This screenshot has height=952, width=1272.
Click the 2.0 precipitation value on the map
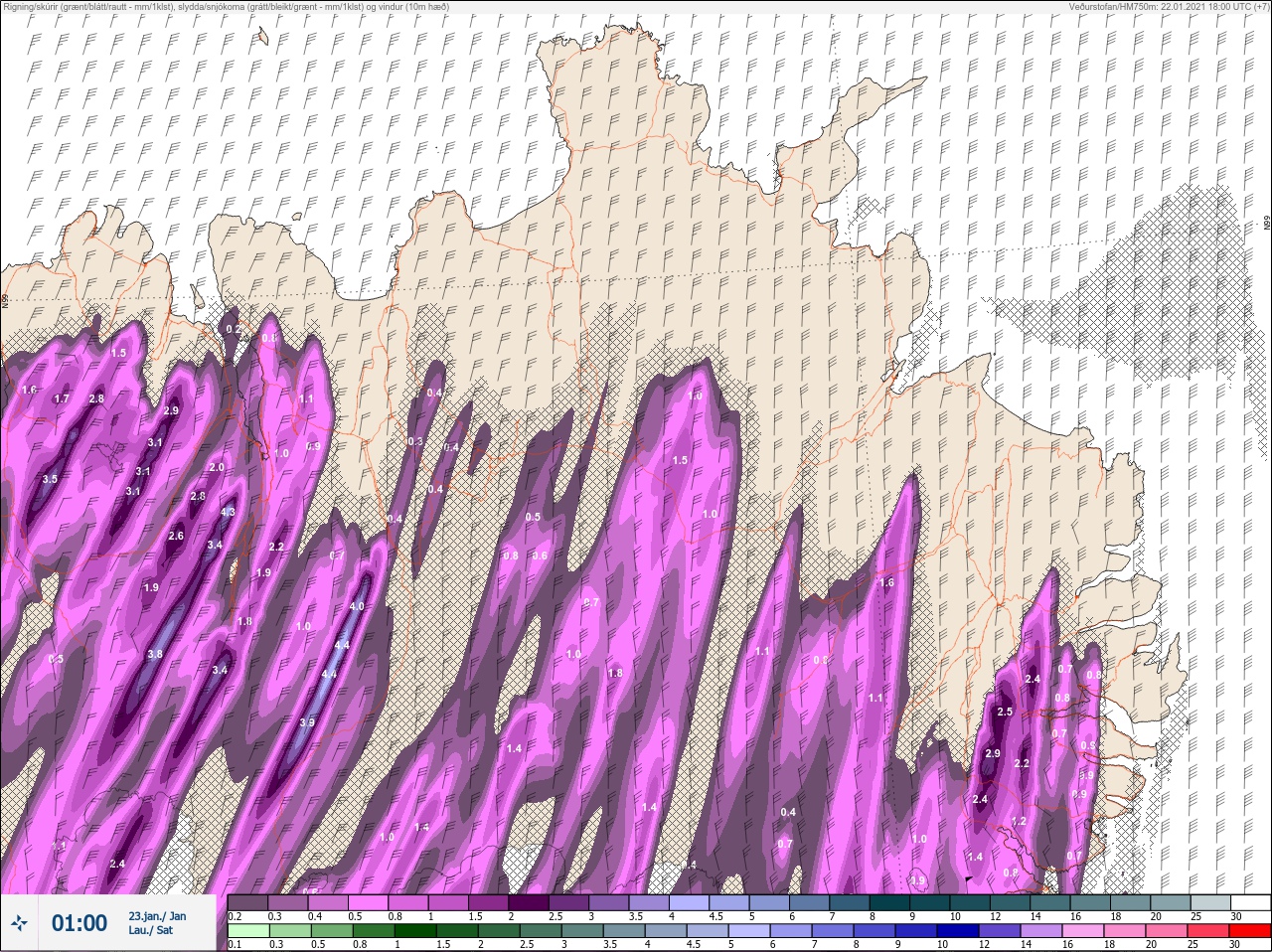pyautogui.click(x=217, y=467)
